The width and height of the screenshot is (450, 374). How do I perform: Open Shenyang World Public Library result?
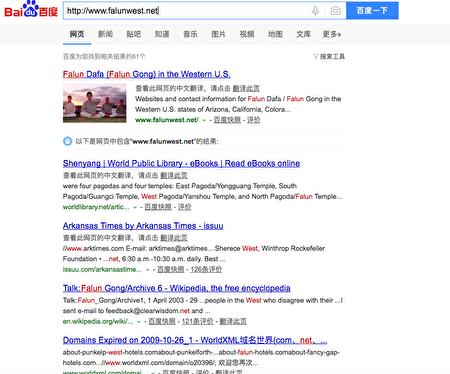181,163
